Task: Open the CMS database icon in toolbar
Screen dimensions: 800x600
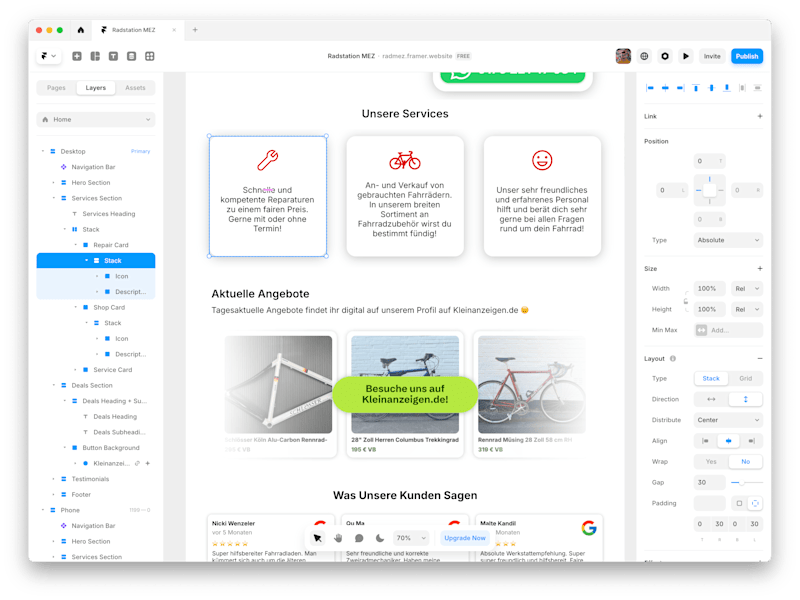Action: (132, 56)
